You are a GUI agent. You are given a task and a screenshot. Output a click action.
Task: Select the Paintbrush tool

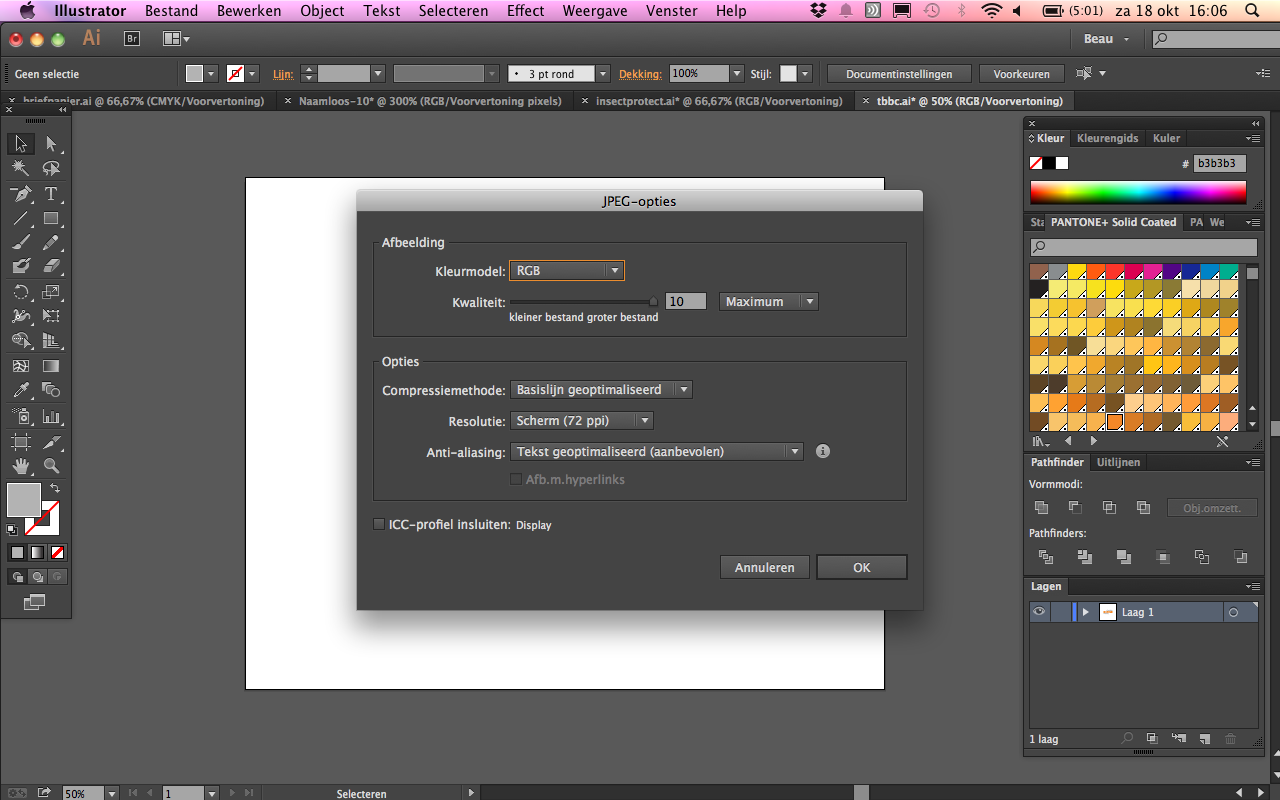coord(20,242)
